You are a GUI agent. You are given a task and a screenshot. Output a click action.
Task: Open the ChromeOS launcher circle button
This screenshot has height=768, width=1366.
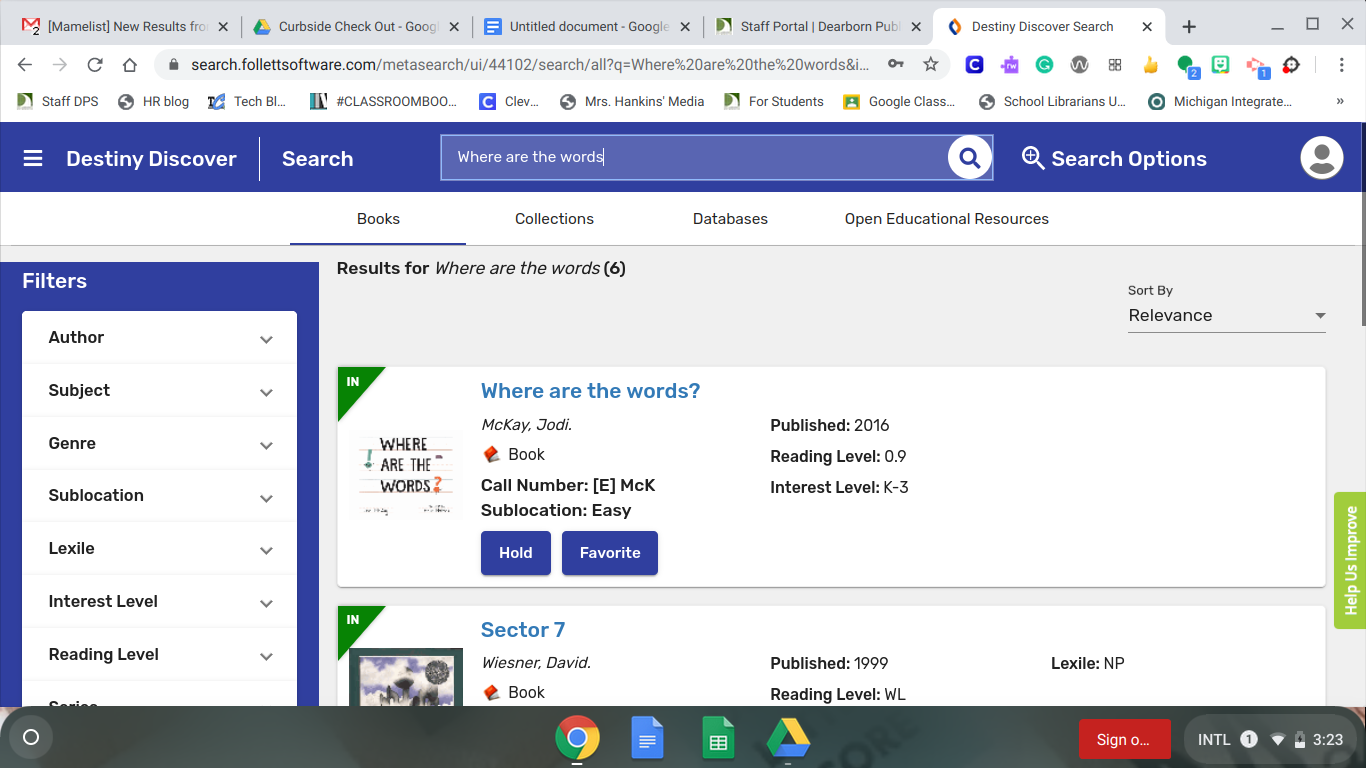click(31, 738)
